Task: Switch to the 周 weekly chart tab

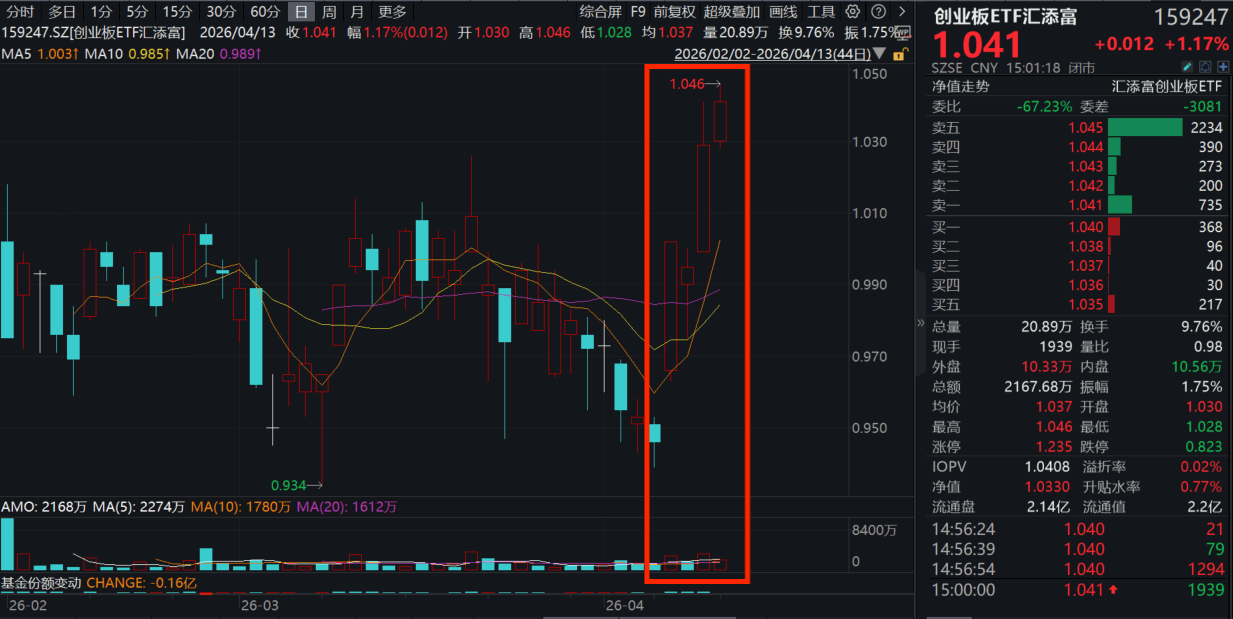Action: (x=329, y=13)
